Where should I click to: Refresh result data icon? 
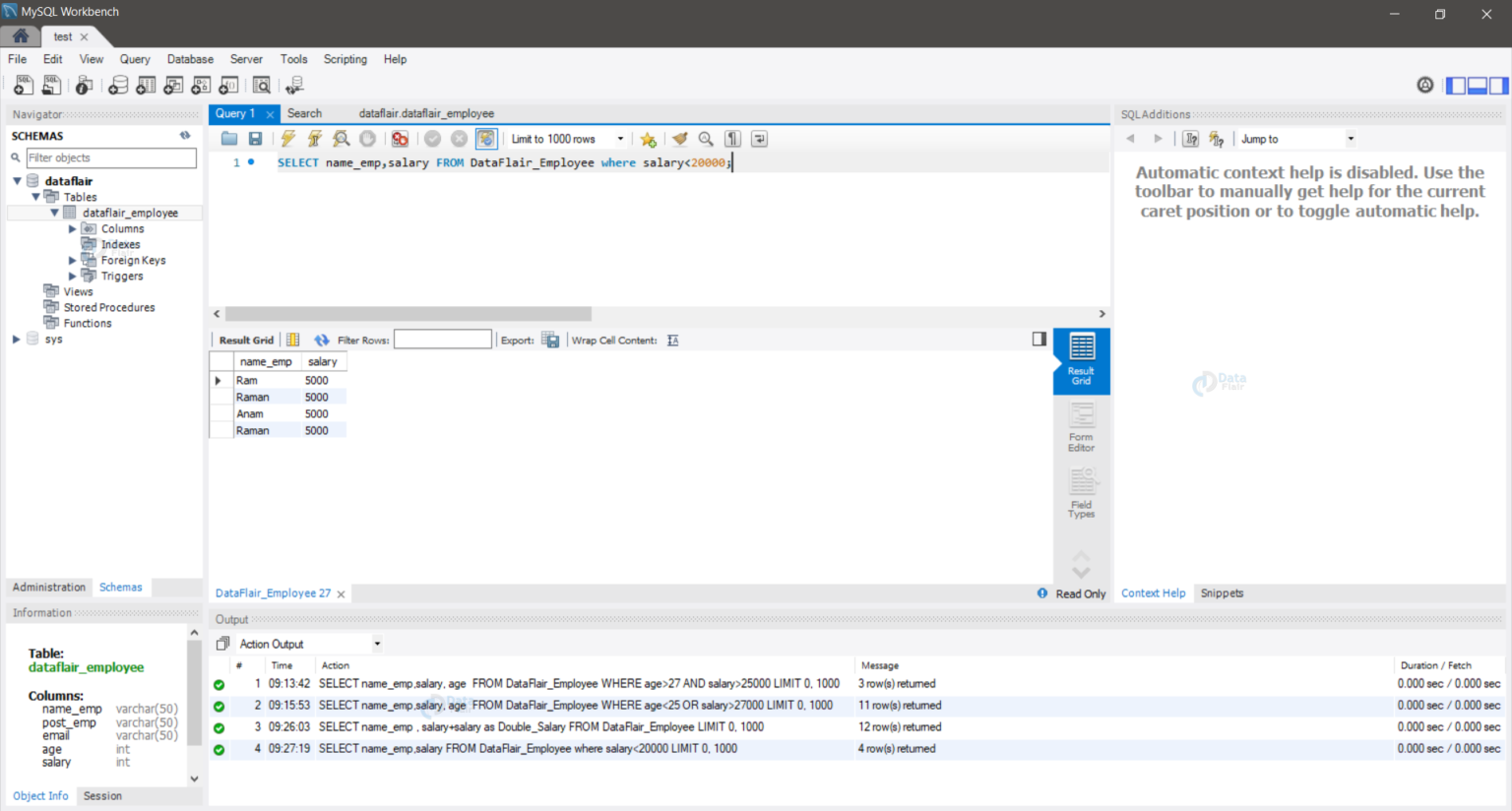321,341
